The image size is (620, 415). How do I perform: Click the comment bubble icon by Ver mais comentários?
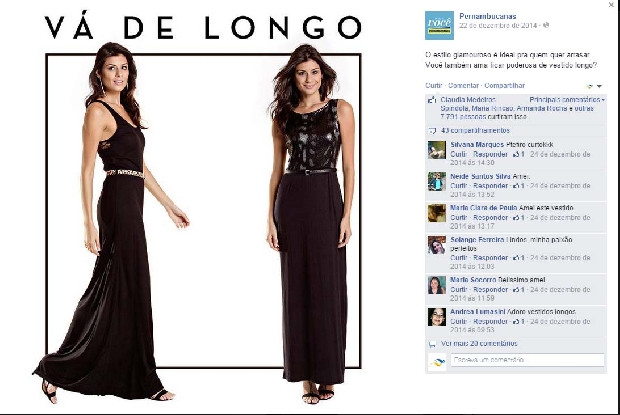pyautogui.click(x=433, y=344)
